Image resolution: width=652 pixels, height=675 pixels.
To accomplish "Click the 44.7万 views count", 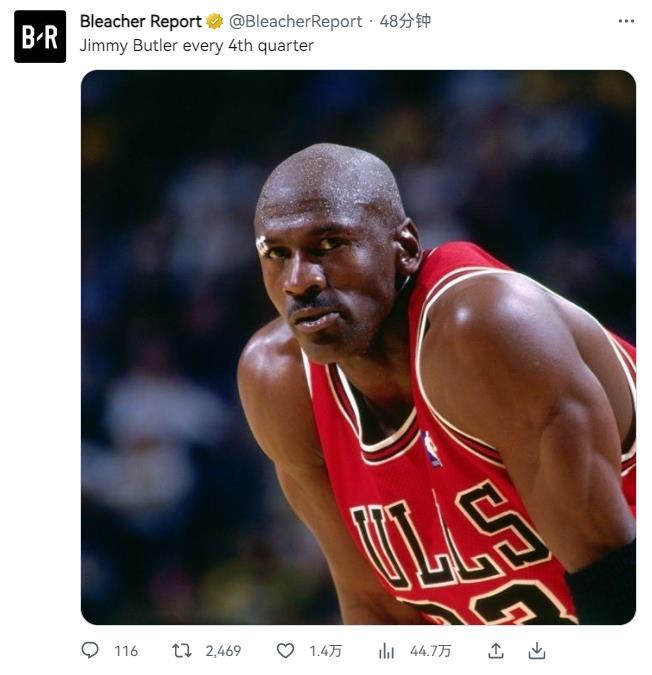I will tap(430, 650).
